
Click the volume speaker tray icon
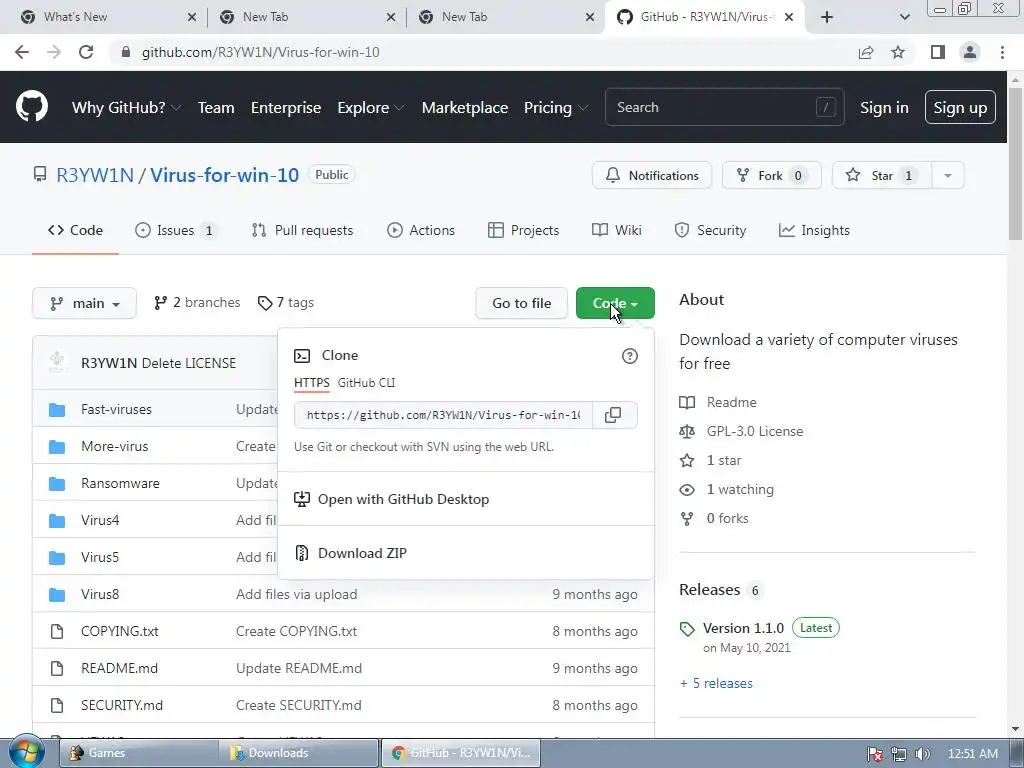click(923, 754)
